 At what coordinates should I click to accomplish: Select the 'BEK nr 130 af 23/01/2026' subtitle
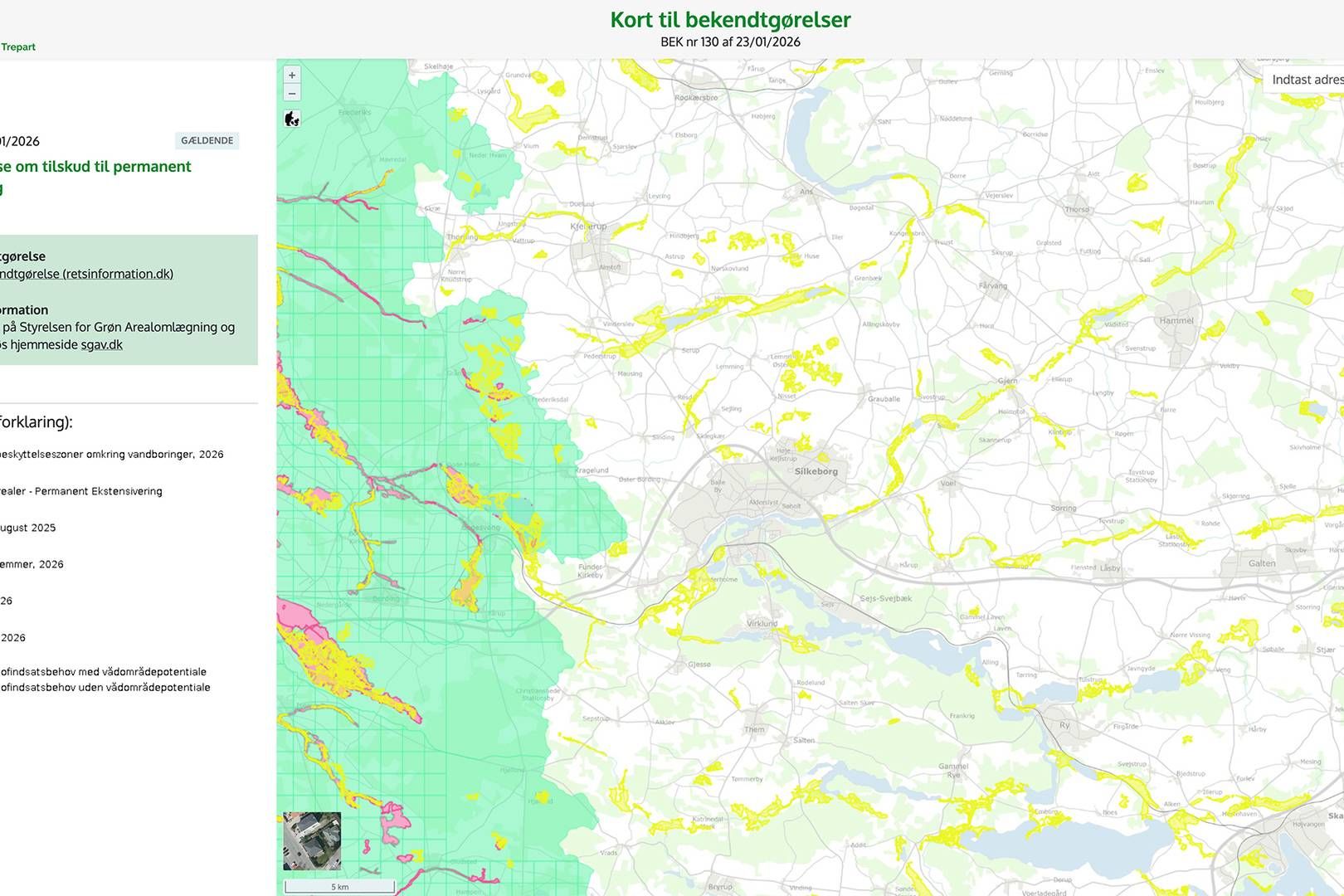(730, 41)
